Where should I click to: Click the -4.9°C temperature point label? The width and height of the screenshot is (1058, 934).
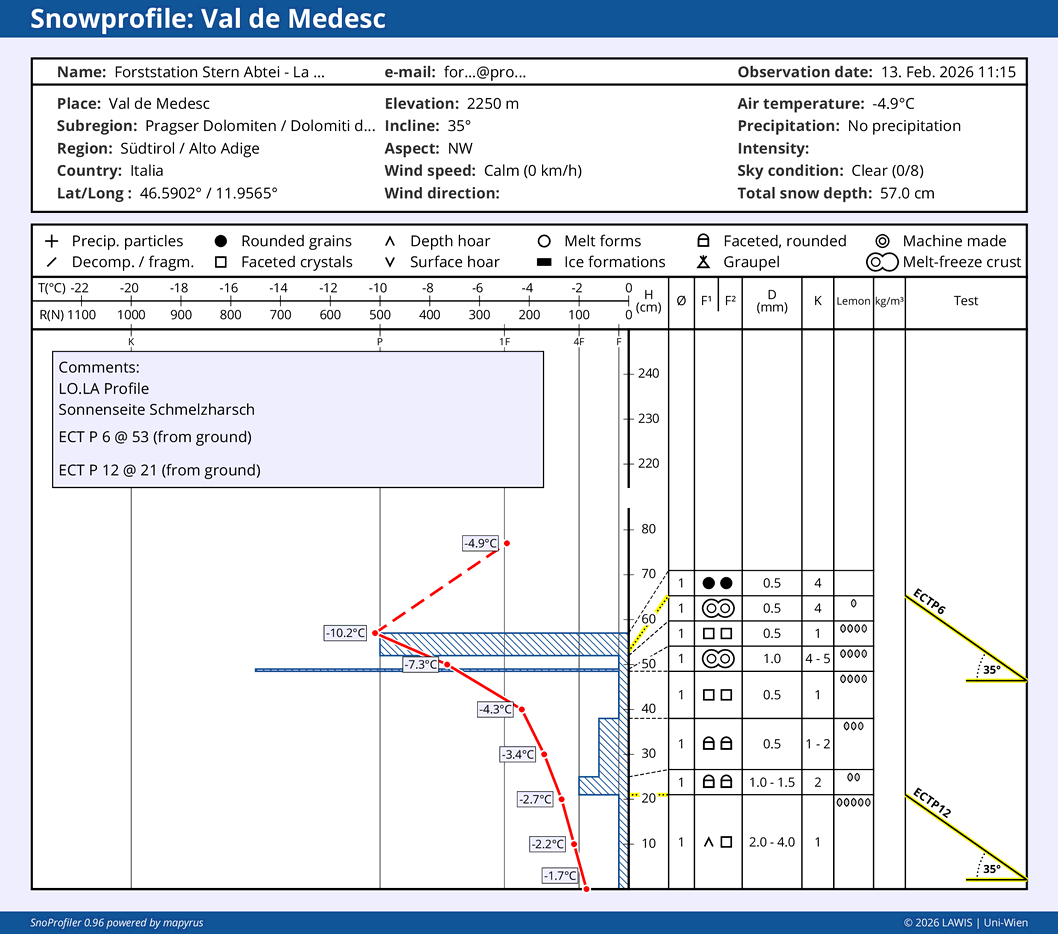coord(480,543)
